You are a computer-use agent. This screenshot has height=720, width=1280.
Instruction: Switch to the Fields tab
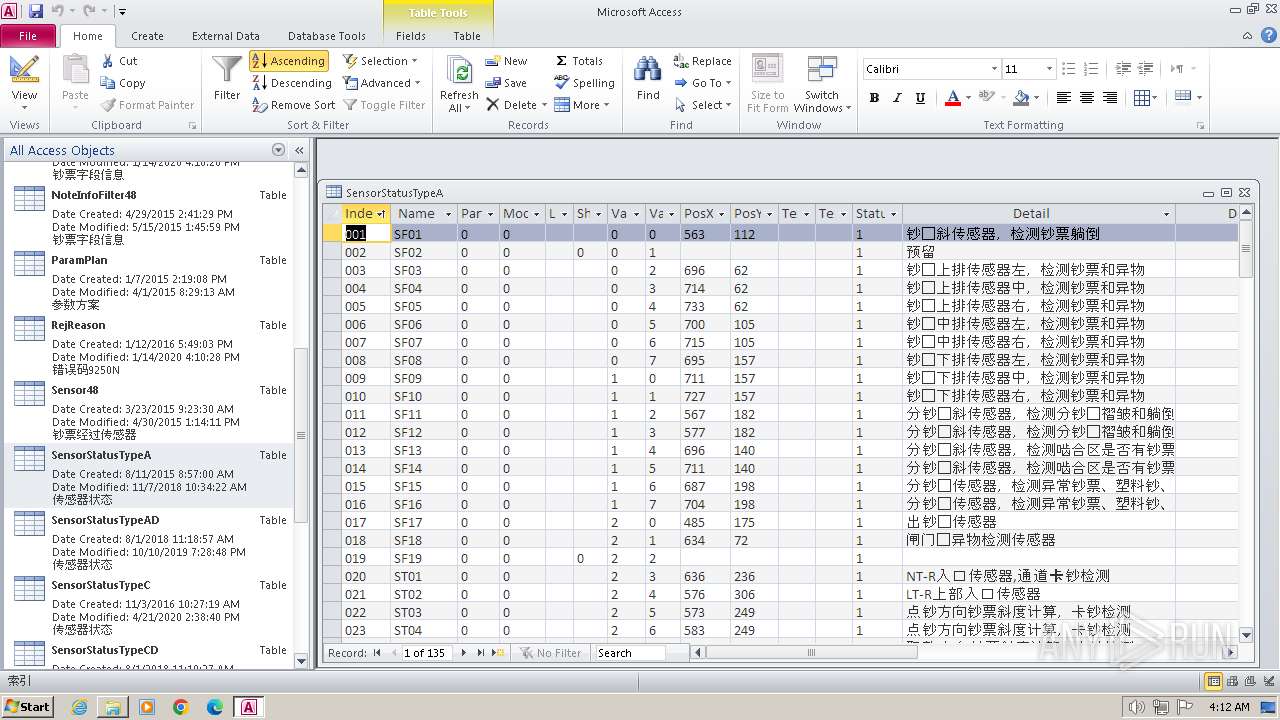tap(411, 36)
